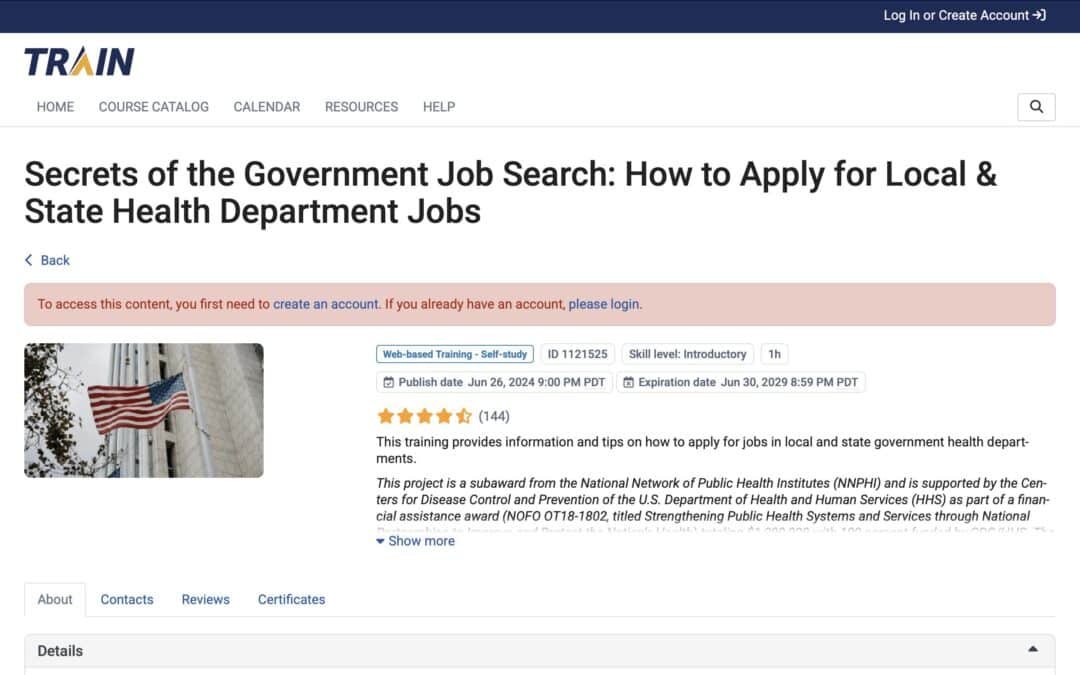Click the search magnifier icon

pyautogui.click(x=1036, y=106)
